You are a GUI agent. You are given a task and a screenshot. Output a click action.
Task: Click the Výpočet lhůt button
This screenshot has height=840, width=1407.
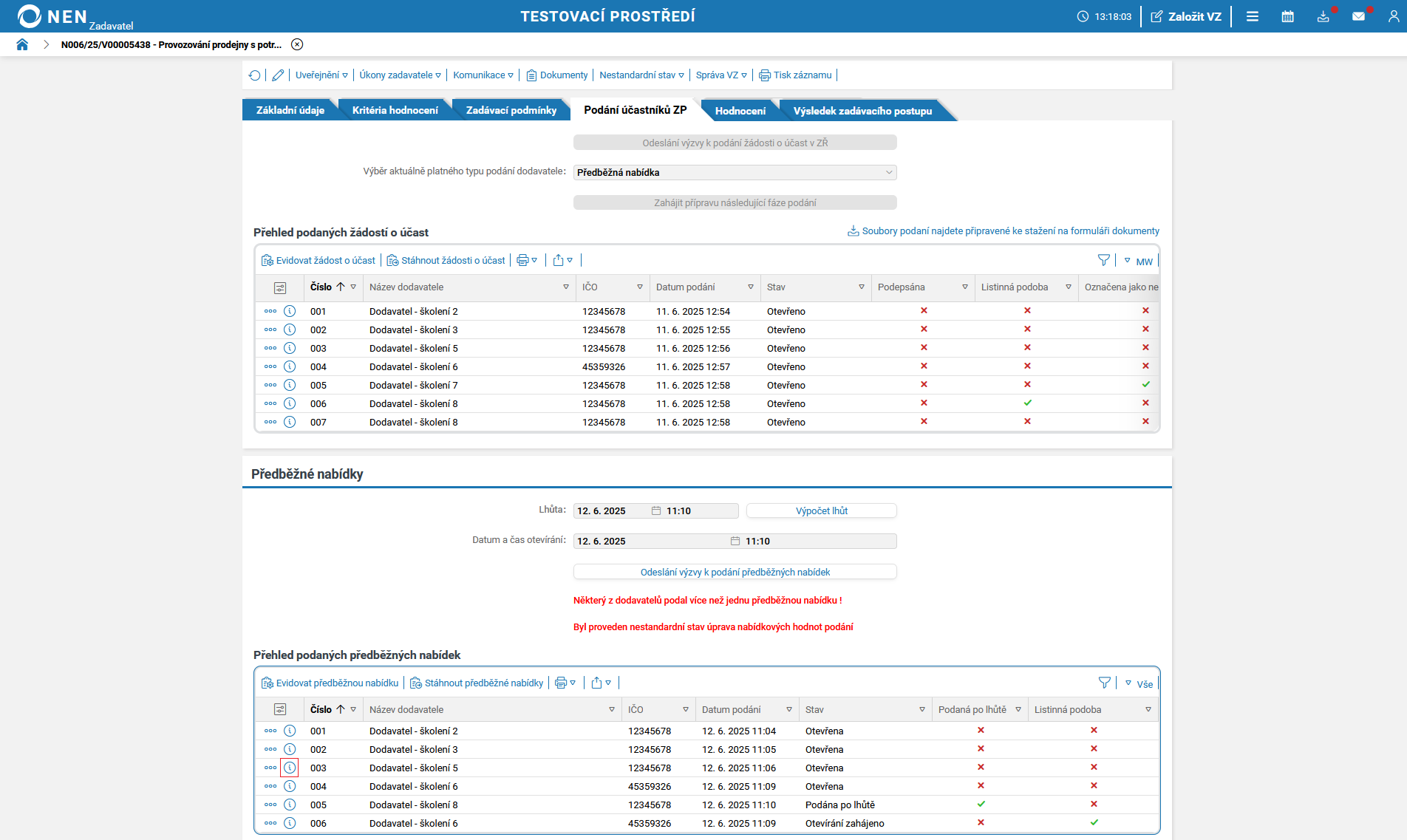(821, 511)
